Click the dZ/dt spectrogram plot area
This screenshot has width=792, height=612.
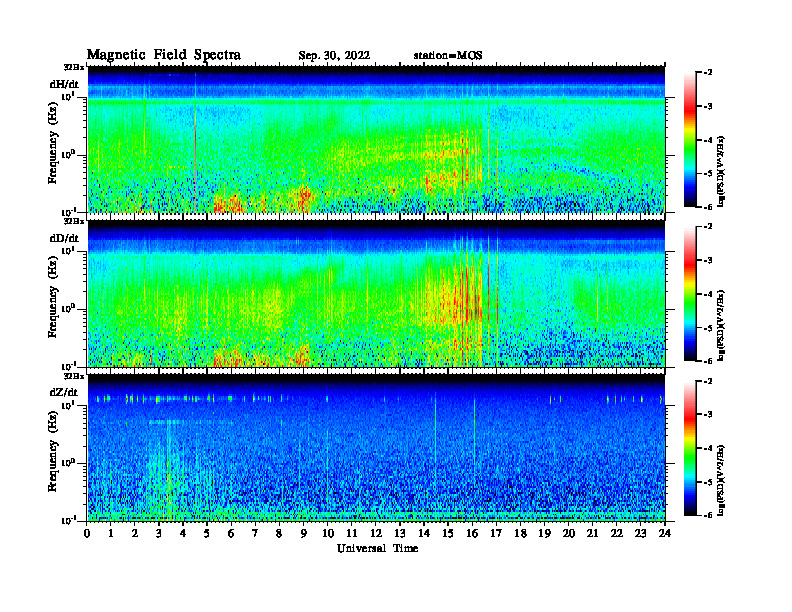pyautogui.click(x=376, y=448)
